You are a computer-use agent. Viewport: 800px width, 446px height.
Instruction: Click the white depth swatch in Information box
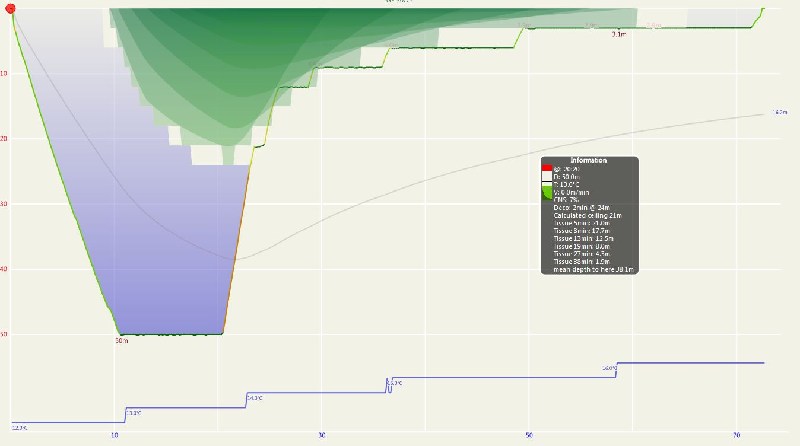(547, 176)
